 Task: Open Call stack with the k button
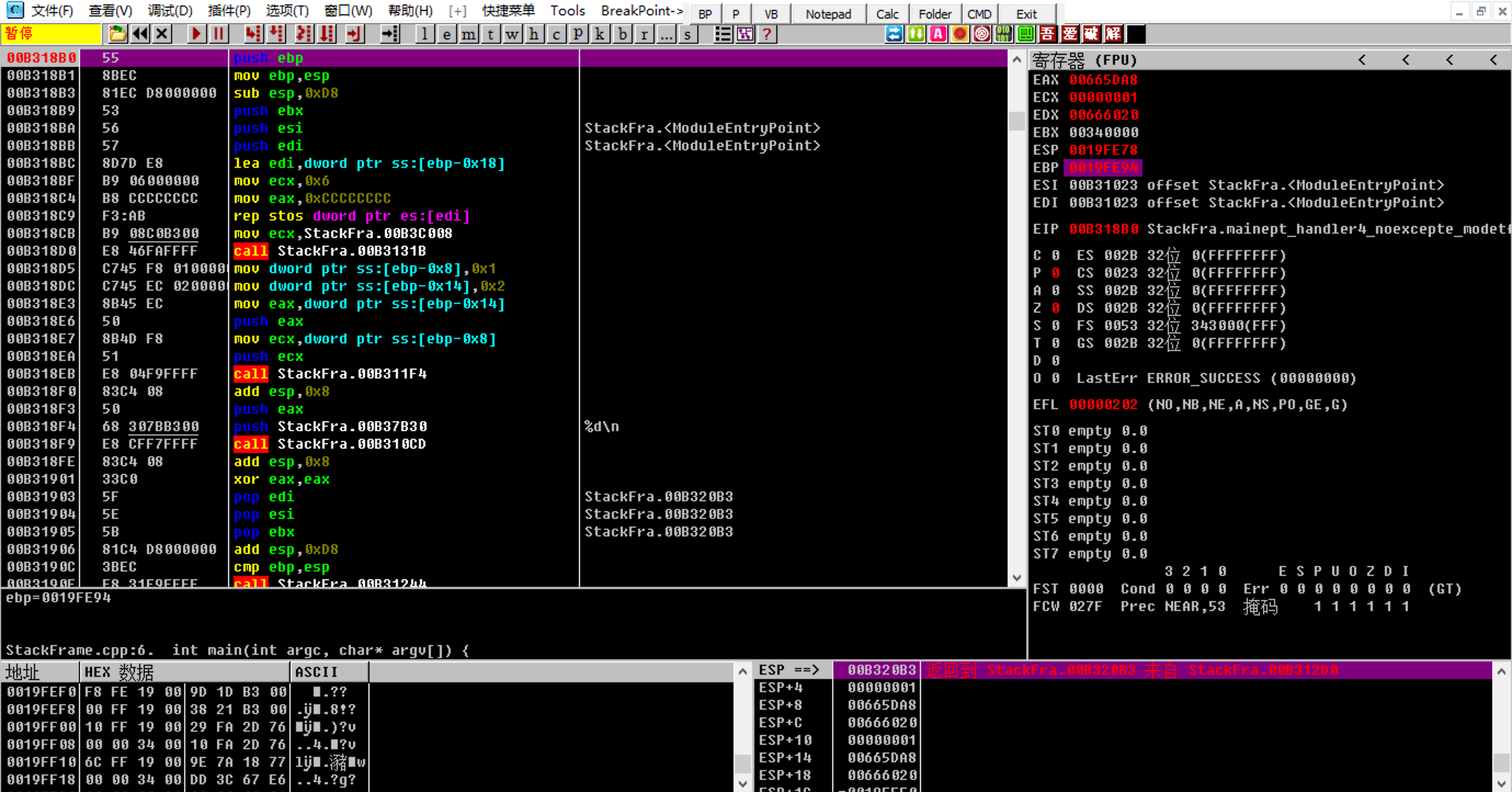[600, 34]
